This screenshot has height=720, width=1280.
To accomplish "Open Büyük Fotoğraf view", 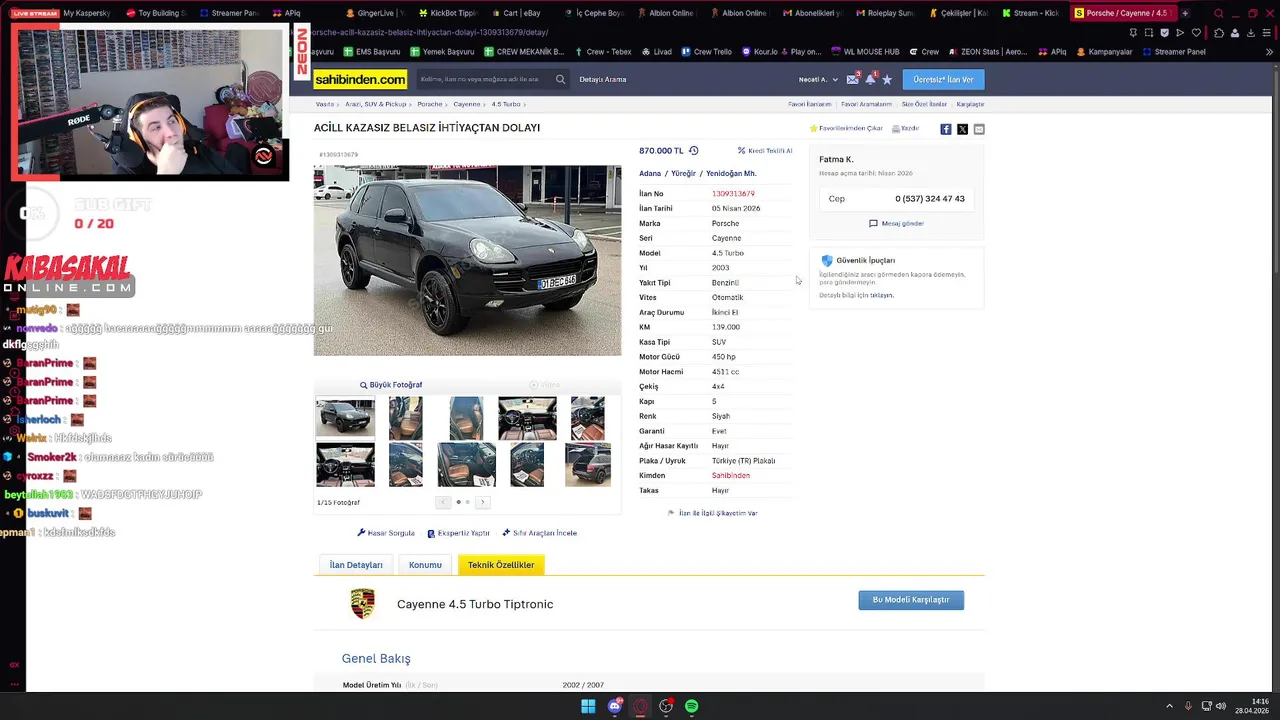I will [x=391, y=385].
